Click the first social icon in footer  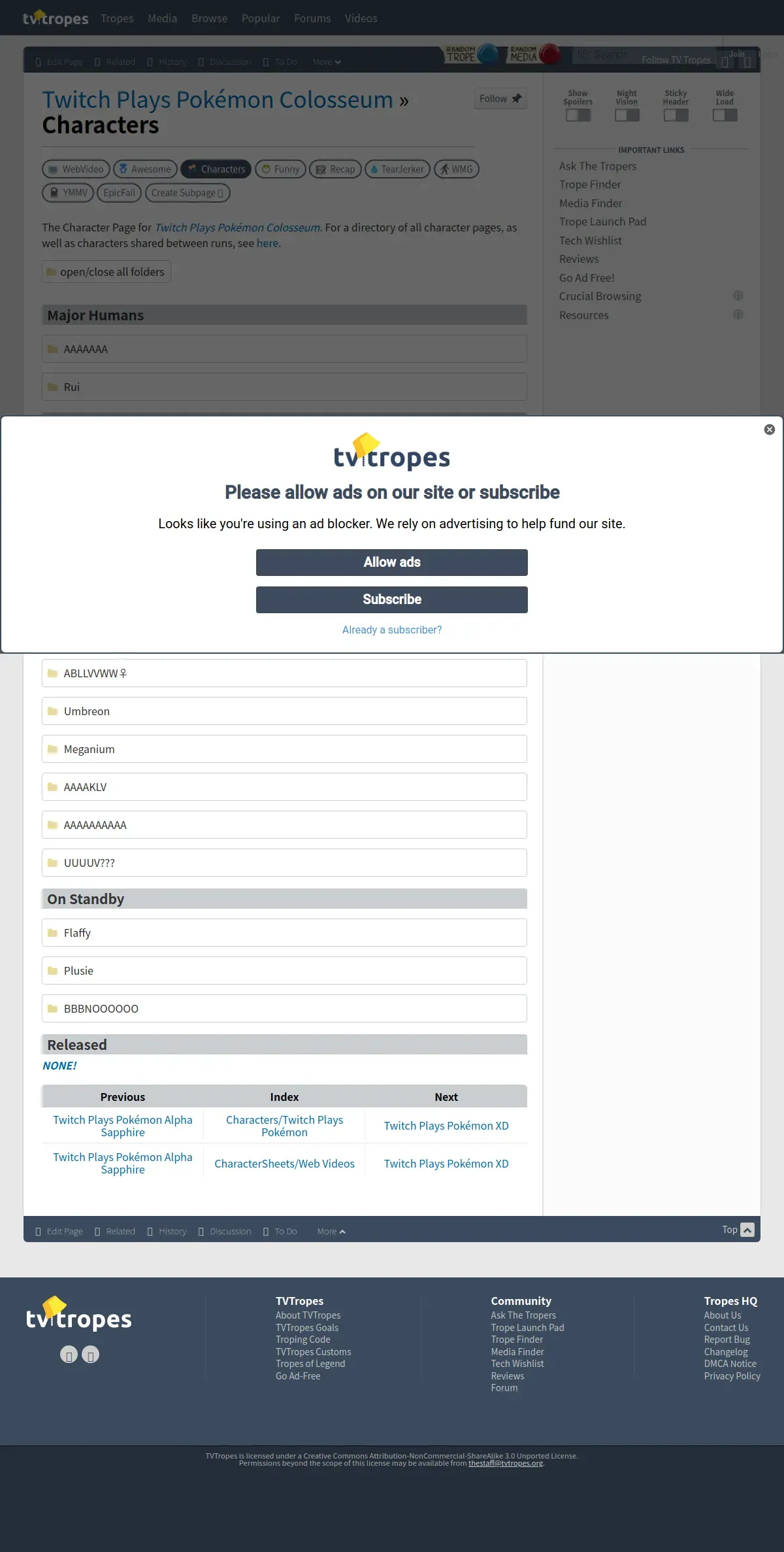(x=69, y=1355)
